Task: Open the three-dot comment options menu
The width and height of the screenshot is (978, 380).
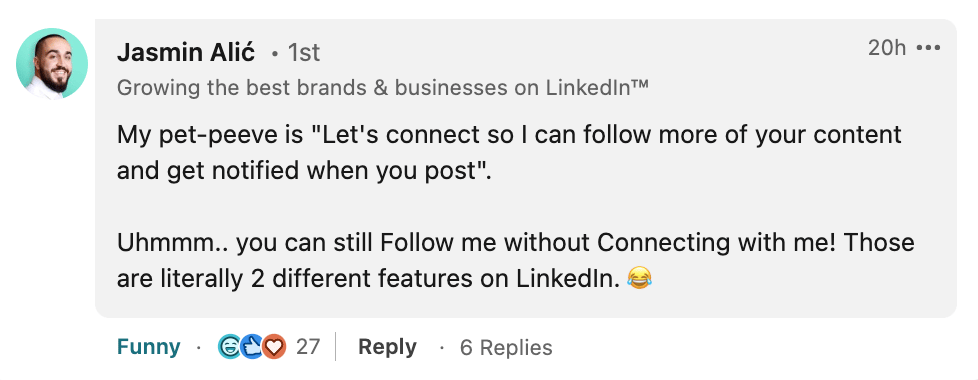Action: coord(928,47)
